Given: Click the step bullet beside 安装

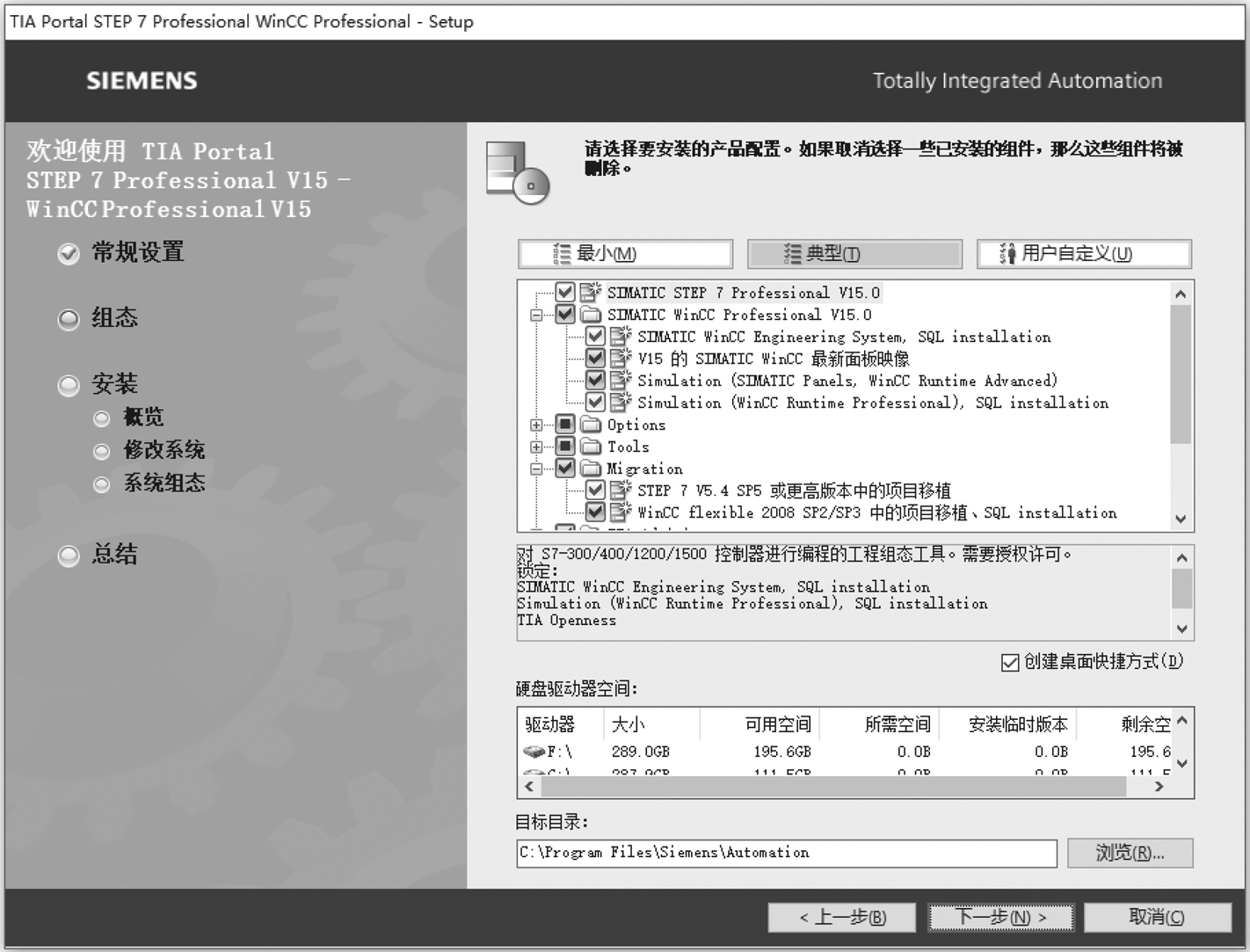Looking at the screenshot, I should [69, 385].
